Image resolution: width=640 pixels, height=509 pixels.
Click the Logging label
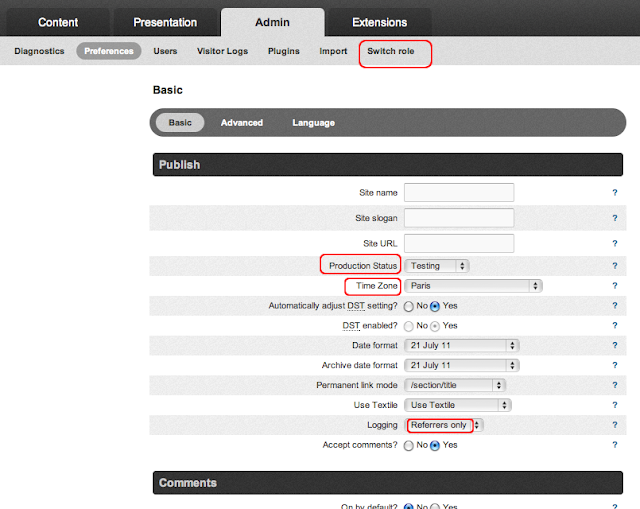point(382,425)
